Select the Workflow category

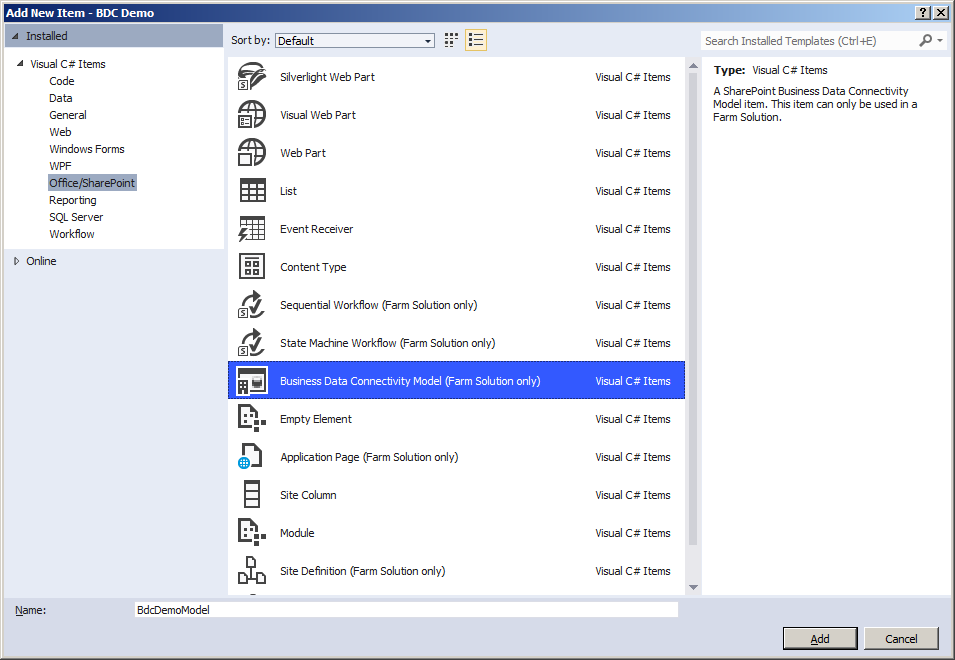(72, 234)
